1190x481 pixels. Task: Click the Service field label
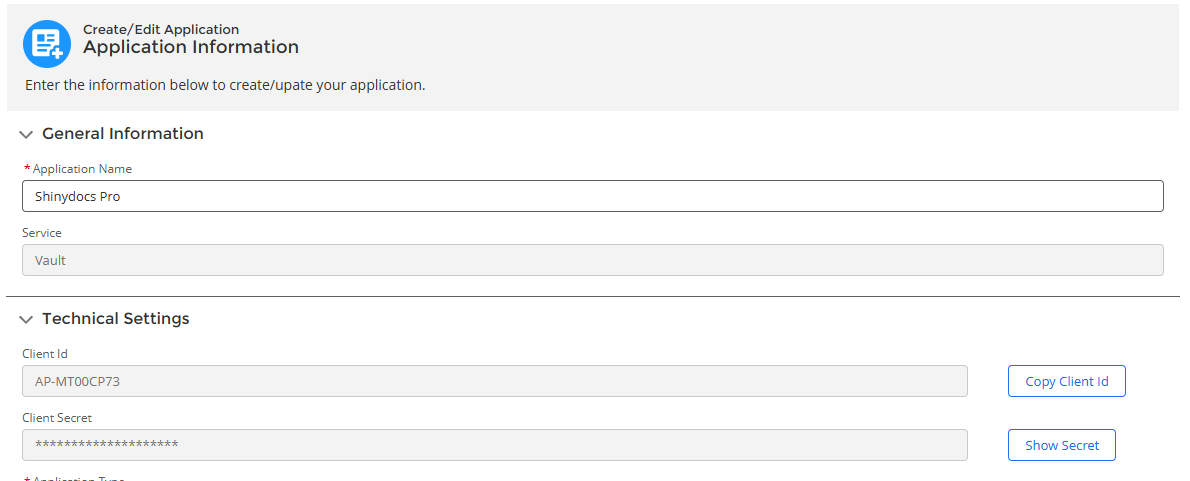point(42,233)
